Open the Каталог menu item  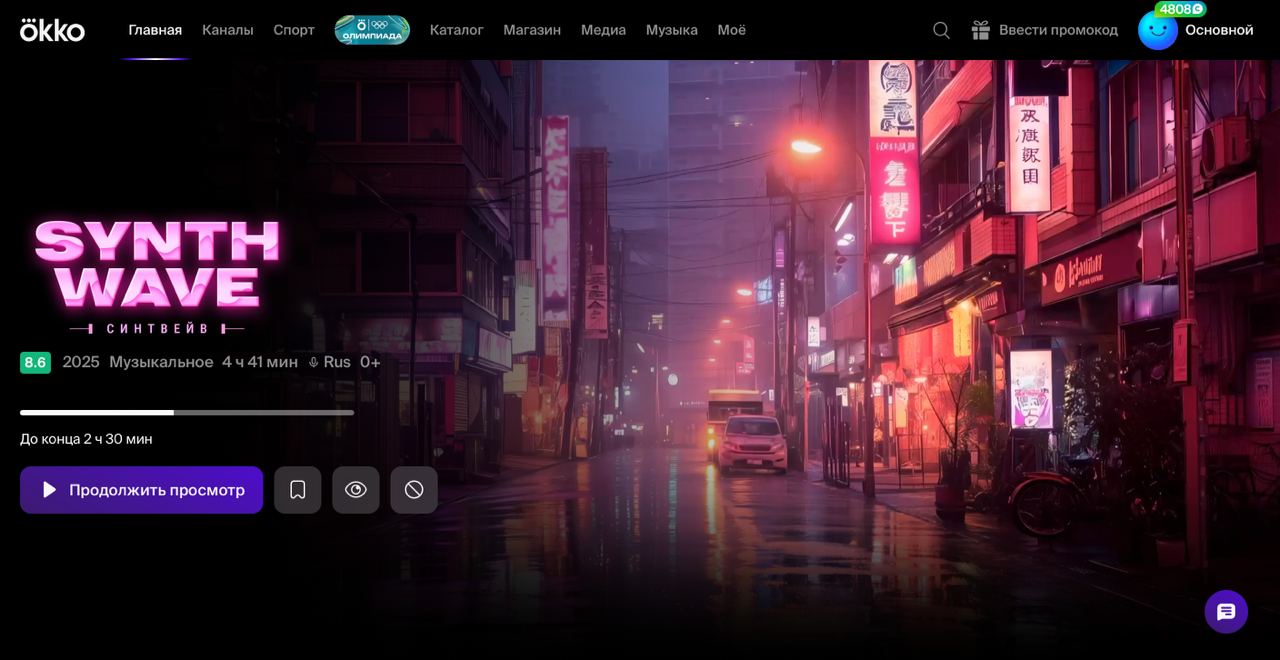tap(457, 30)
